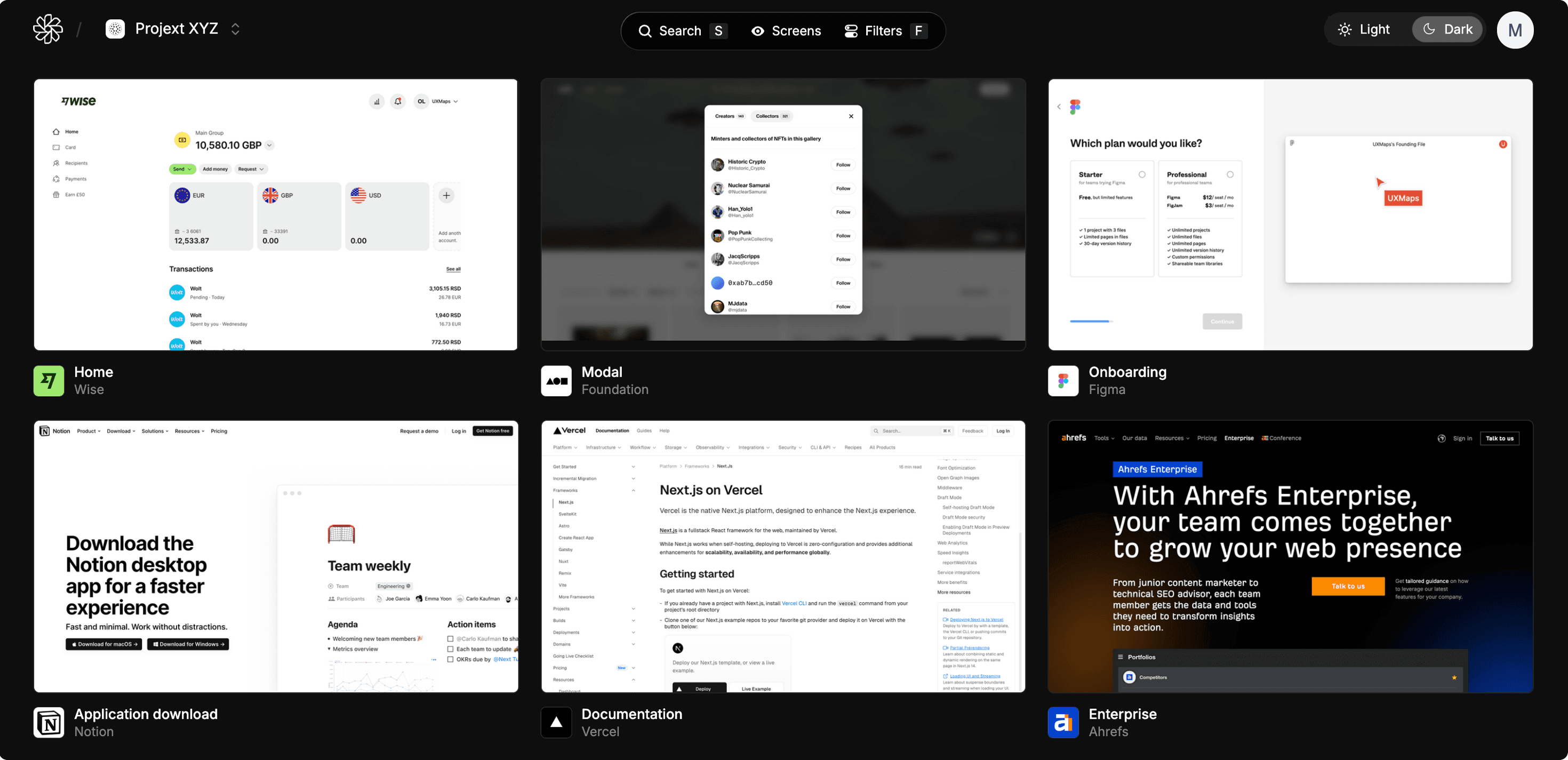Click the Foundation app icon

pos(557,380)
